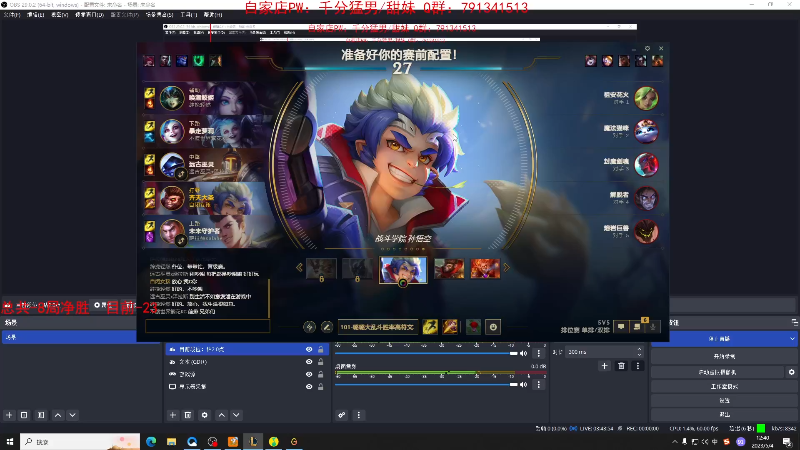Open the 视图(V) menu in OBS

[59, 15]
